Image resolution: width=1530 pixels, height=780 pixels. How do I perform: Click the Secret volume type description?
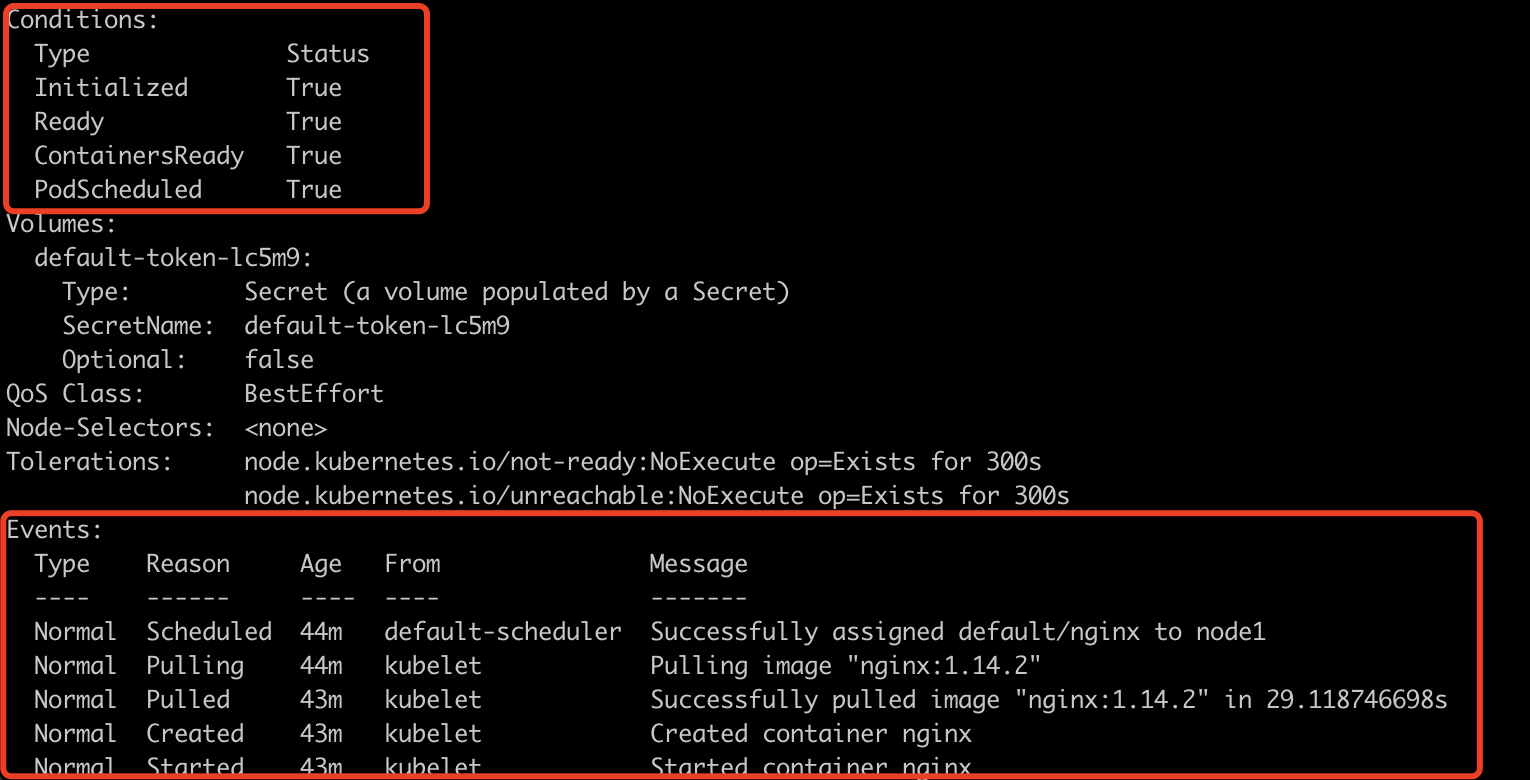(x=517, y=292)
